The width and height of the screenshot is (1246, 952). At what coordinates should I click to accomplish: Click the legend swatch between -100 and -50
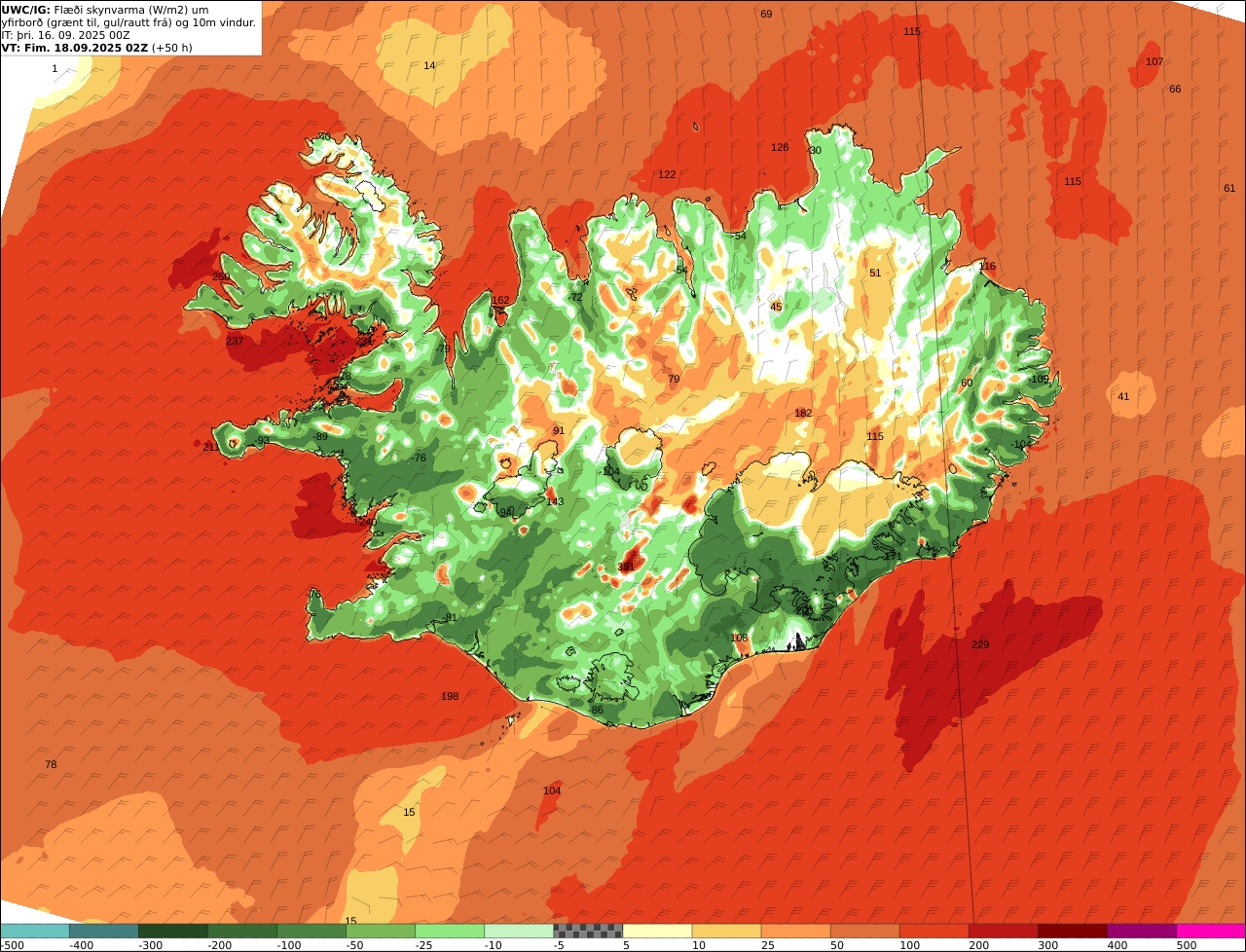311,931
